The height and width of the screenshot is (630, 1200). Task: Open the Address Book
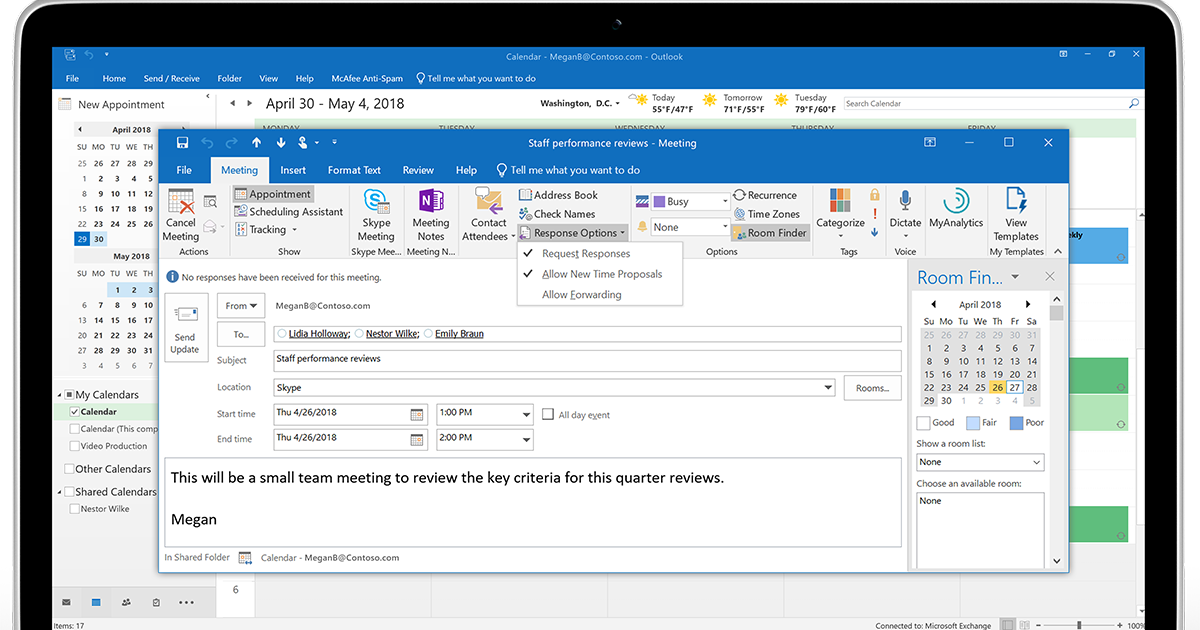558,195
